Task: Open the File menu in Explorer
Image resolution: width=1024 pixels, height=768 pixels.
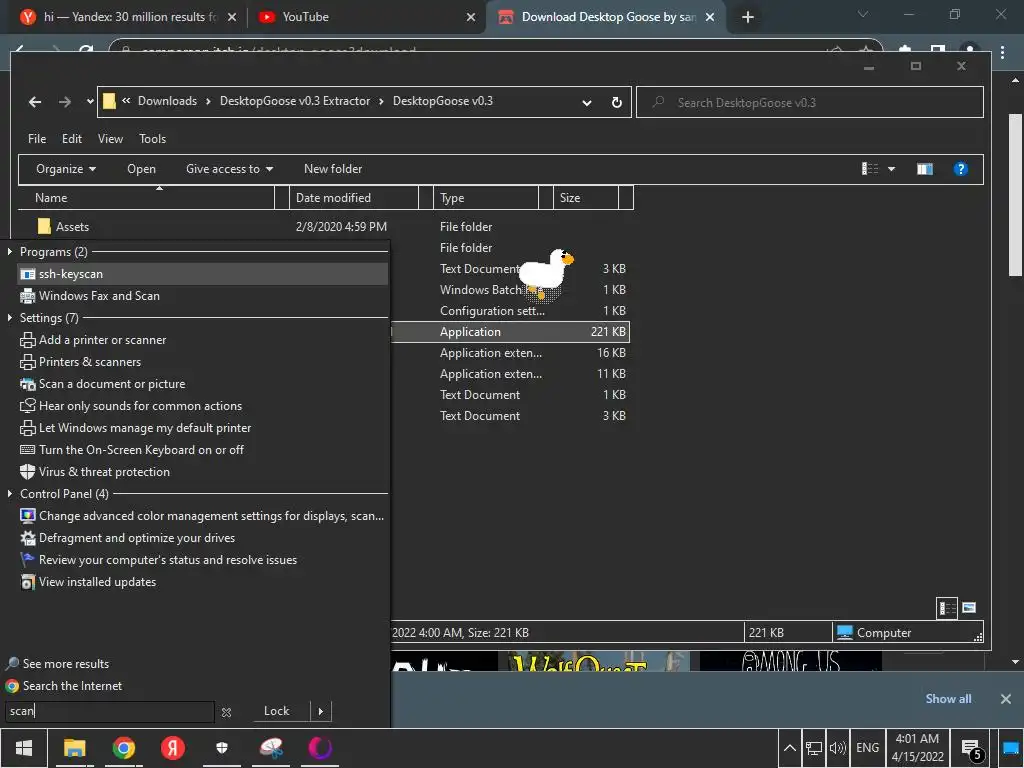Action: [37, 138]
